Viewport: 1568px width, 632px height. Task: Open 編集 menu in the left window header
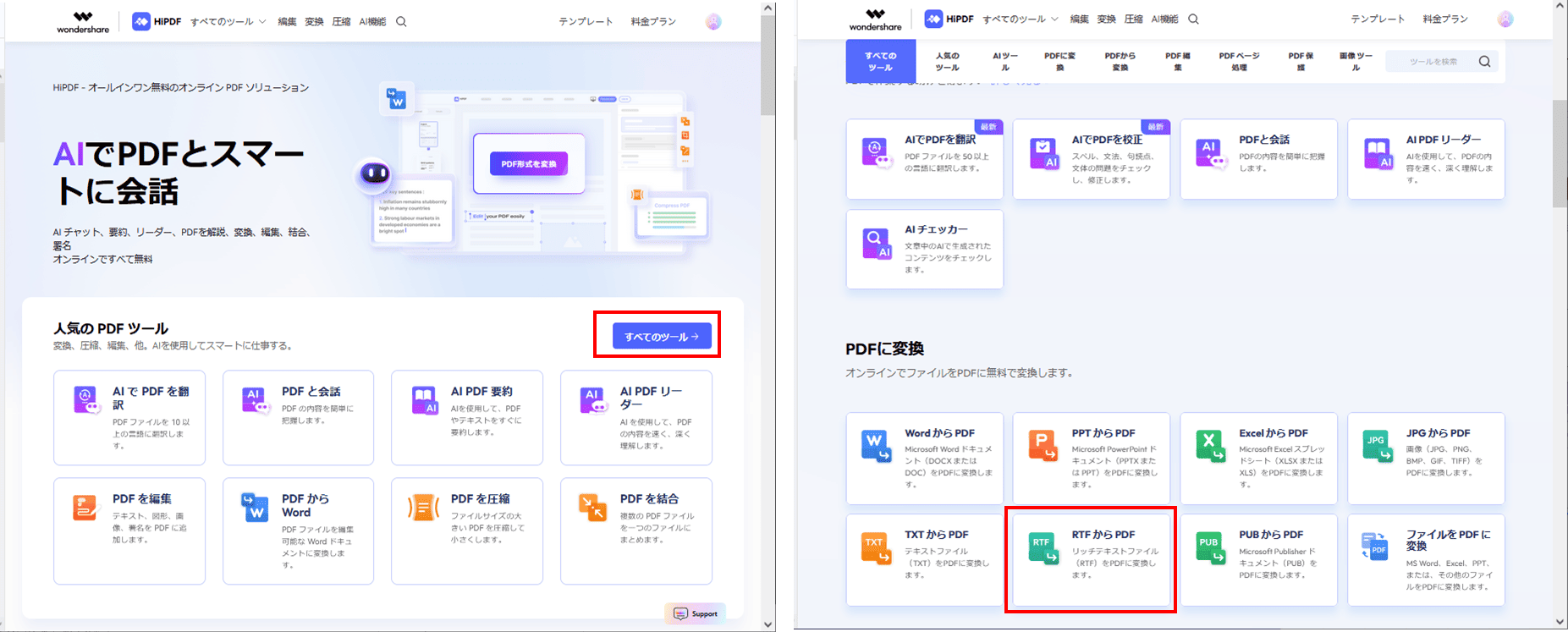287,21
